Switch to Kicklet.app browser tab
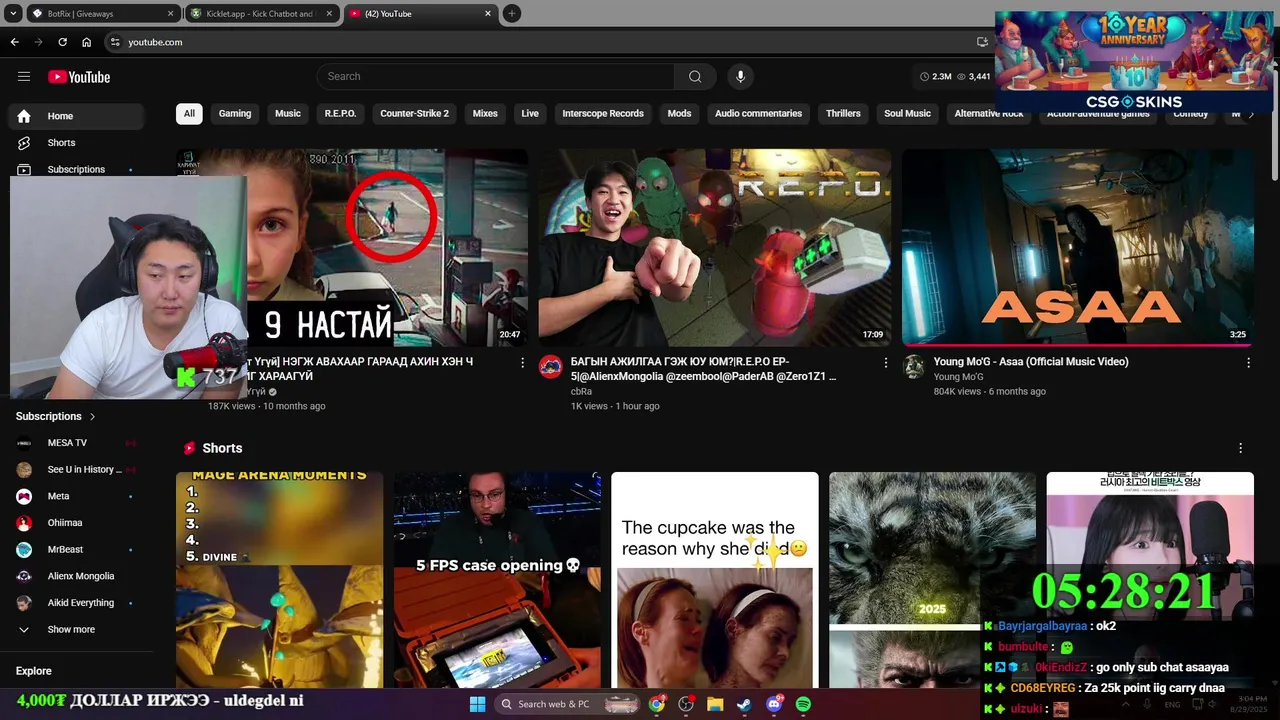Viewport: 1280px width, 720px height. (x=260, y=14)
